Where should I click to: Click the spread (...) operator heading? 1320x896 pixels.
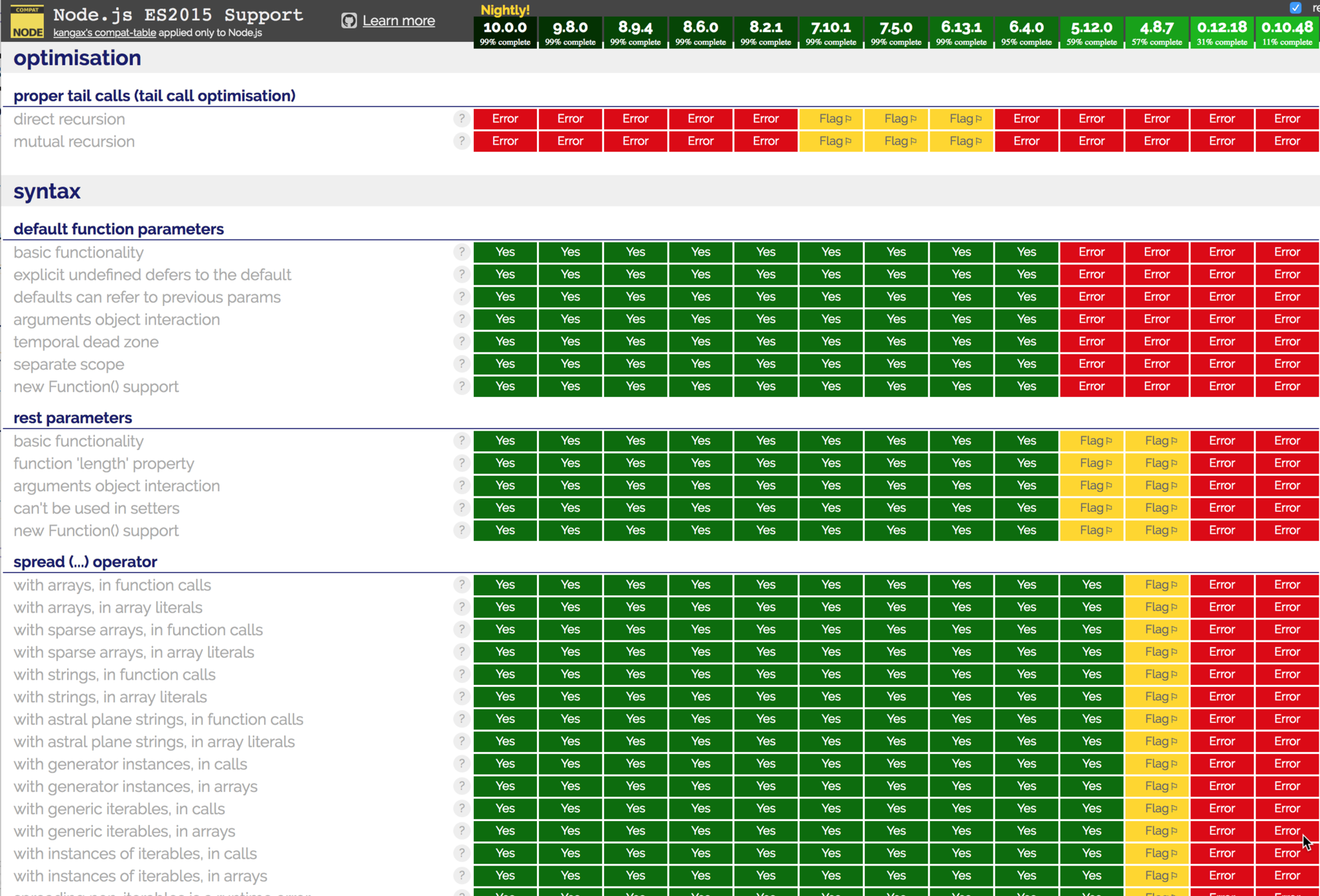[85, 562]
